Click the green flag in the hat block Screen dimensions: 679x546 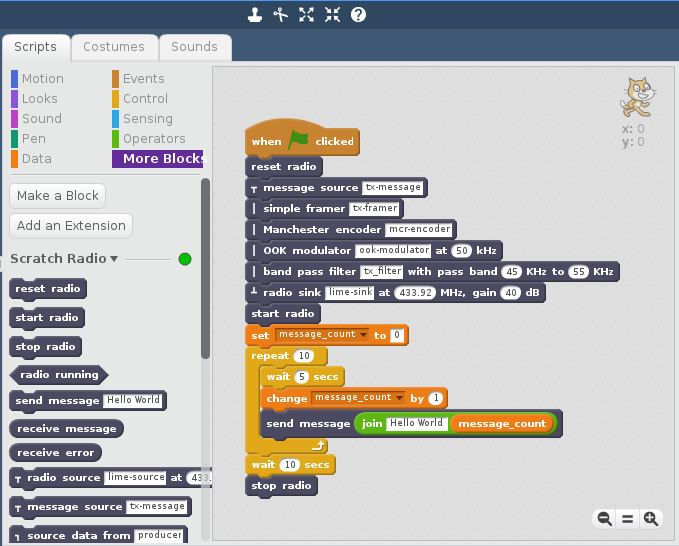[x=298, y=140]
